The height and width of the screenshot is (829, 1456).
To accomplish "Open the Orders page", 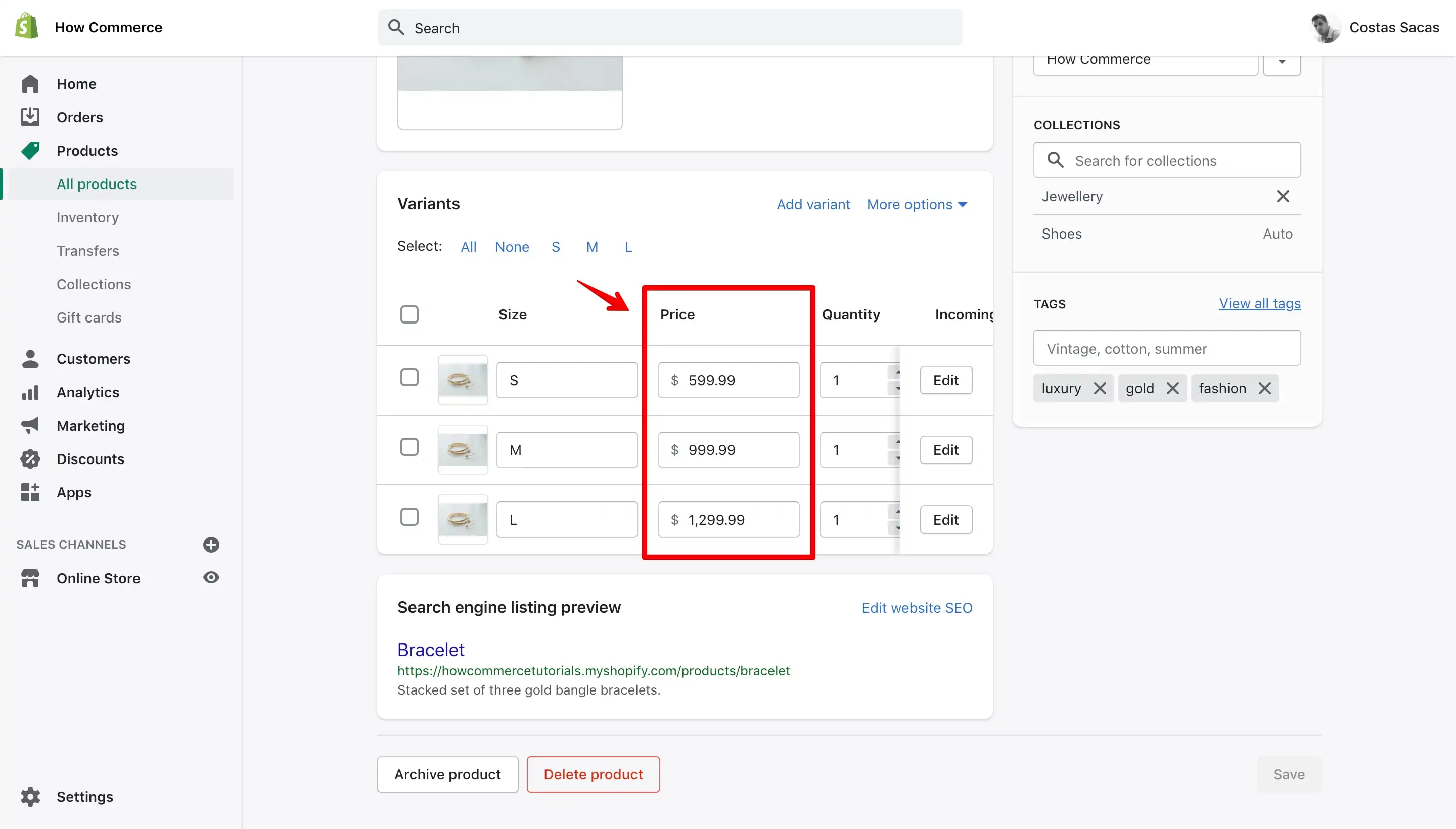I will click(80, 117).
